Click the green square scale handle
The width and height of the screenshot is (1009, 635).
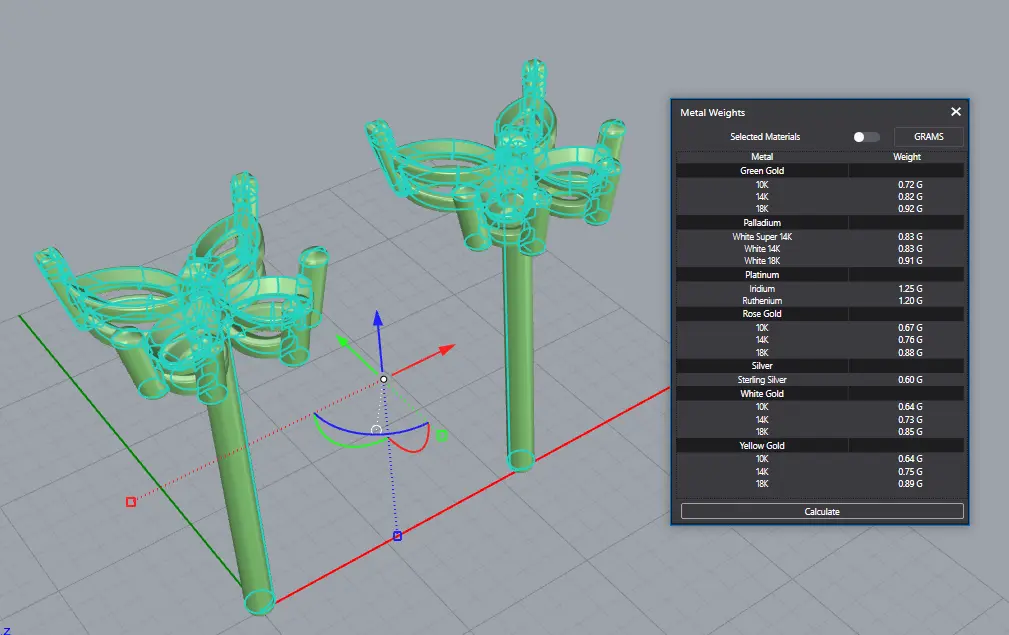[x=441, y=435]
